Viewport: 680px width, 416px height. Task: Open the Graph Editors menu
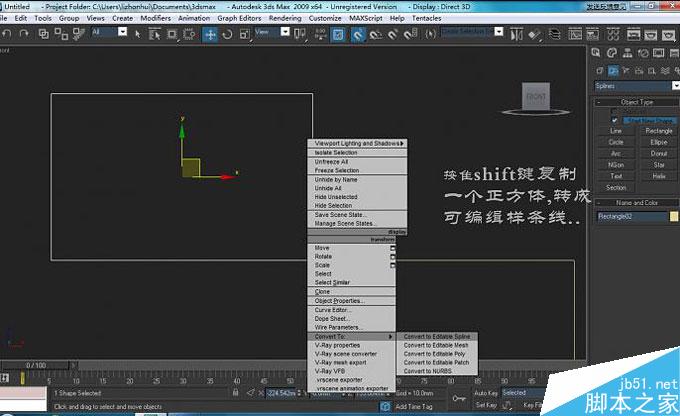(239, 18)
